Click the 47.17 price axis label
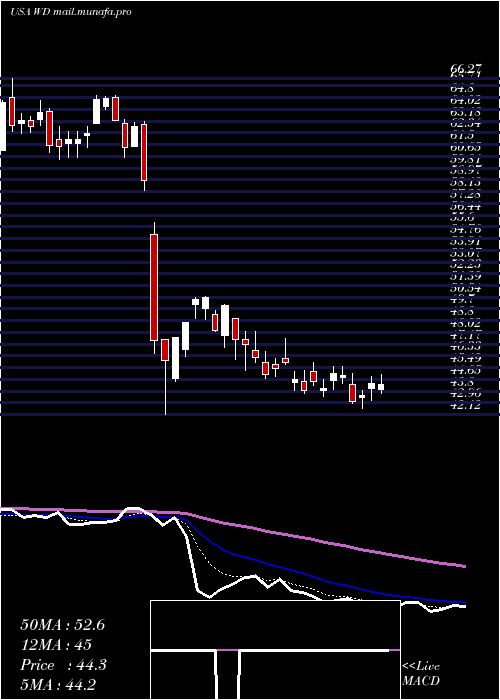This screenshot has width=500, height=700. pos(466,336)
